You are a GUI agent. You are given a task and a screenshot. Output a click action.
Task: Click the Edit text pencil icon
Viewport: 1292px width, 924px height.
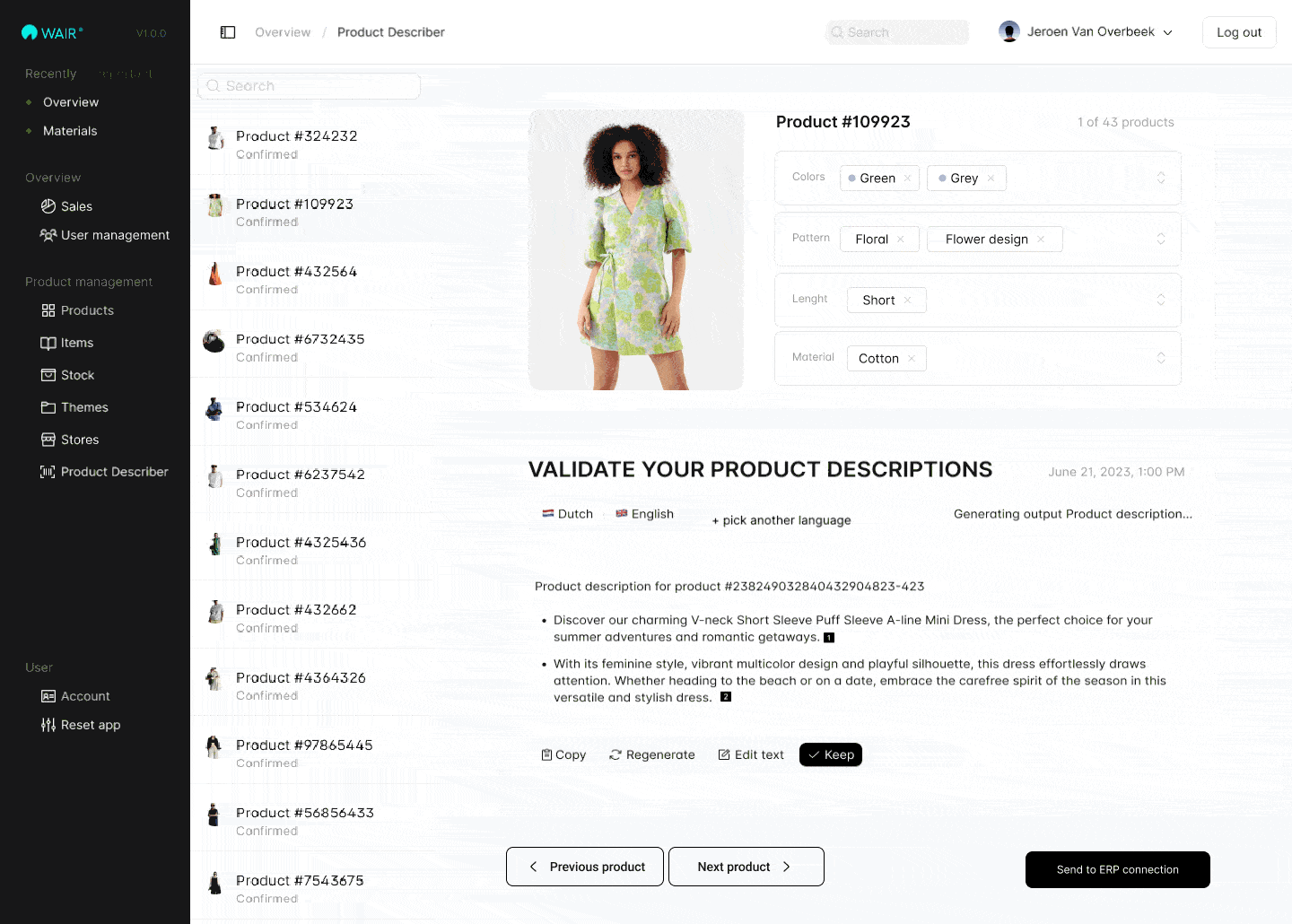pos(724,754)
